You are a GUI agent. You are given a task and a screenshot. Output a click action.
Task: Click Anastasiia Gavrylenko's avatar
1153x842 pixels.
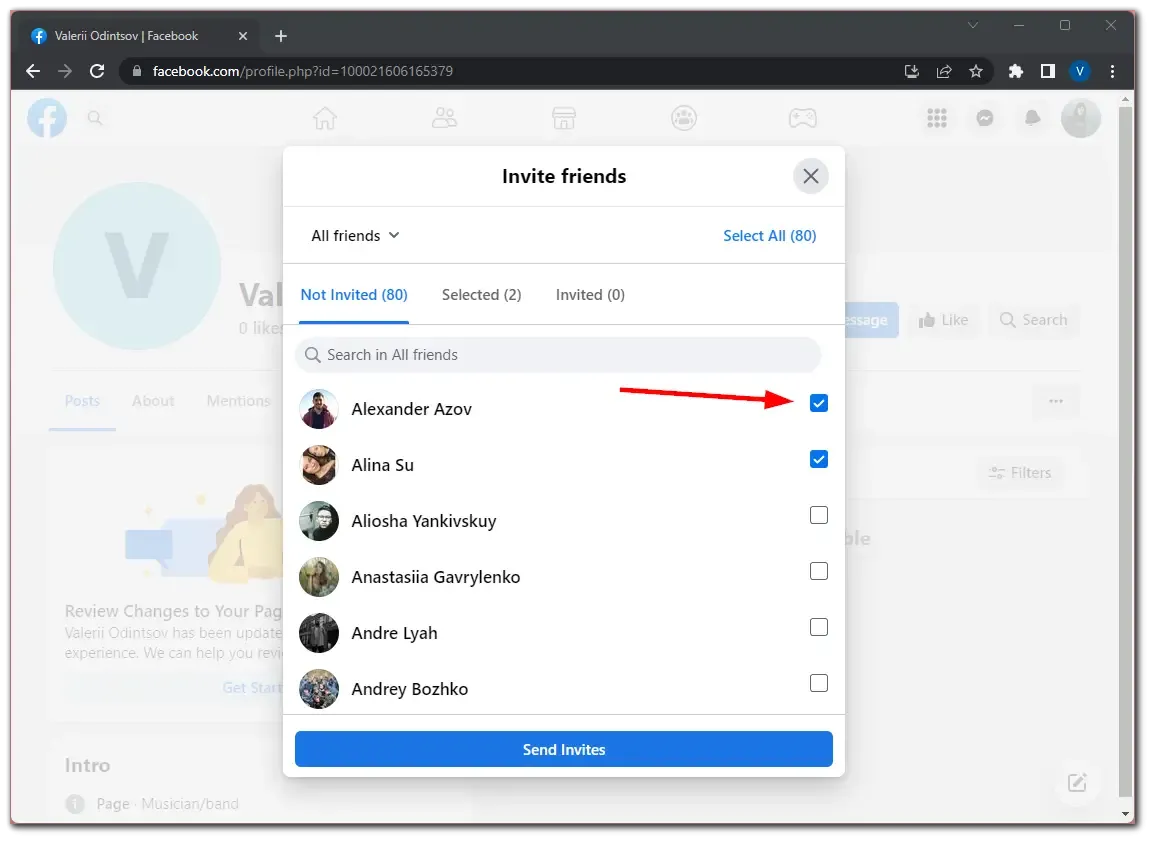click(x=318, y=577)
